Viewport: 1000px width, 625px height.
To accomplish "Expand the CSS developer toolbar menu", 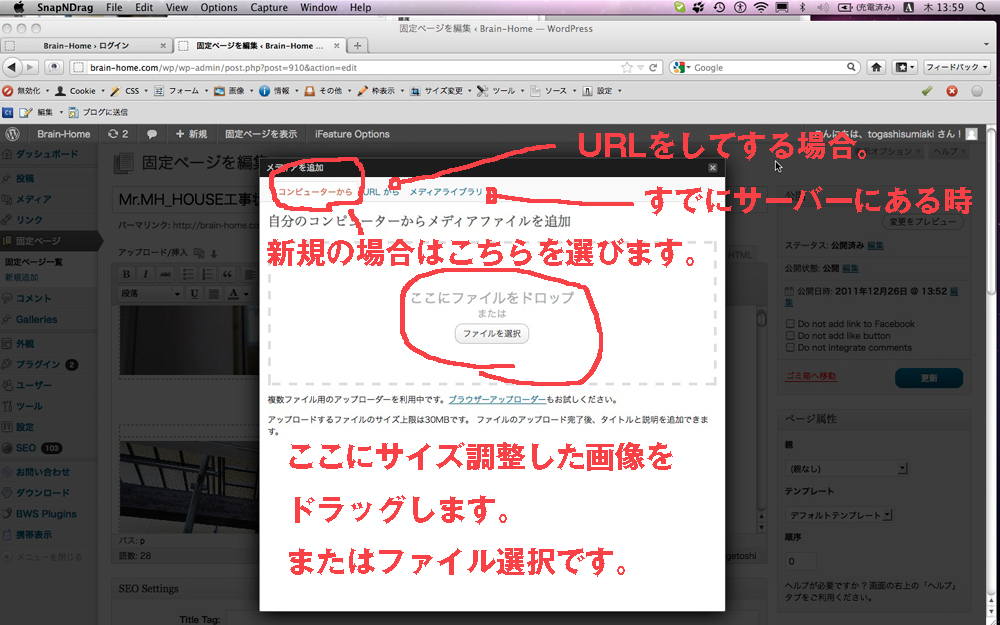I will [128, 91].
